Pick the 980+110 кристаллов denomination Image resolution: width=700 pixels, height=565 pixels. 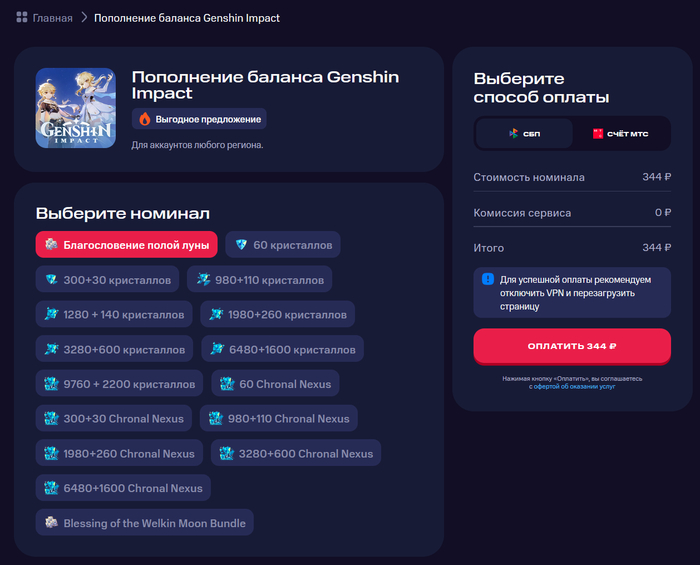[x=259, y=279]
